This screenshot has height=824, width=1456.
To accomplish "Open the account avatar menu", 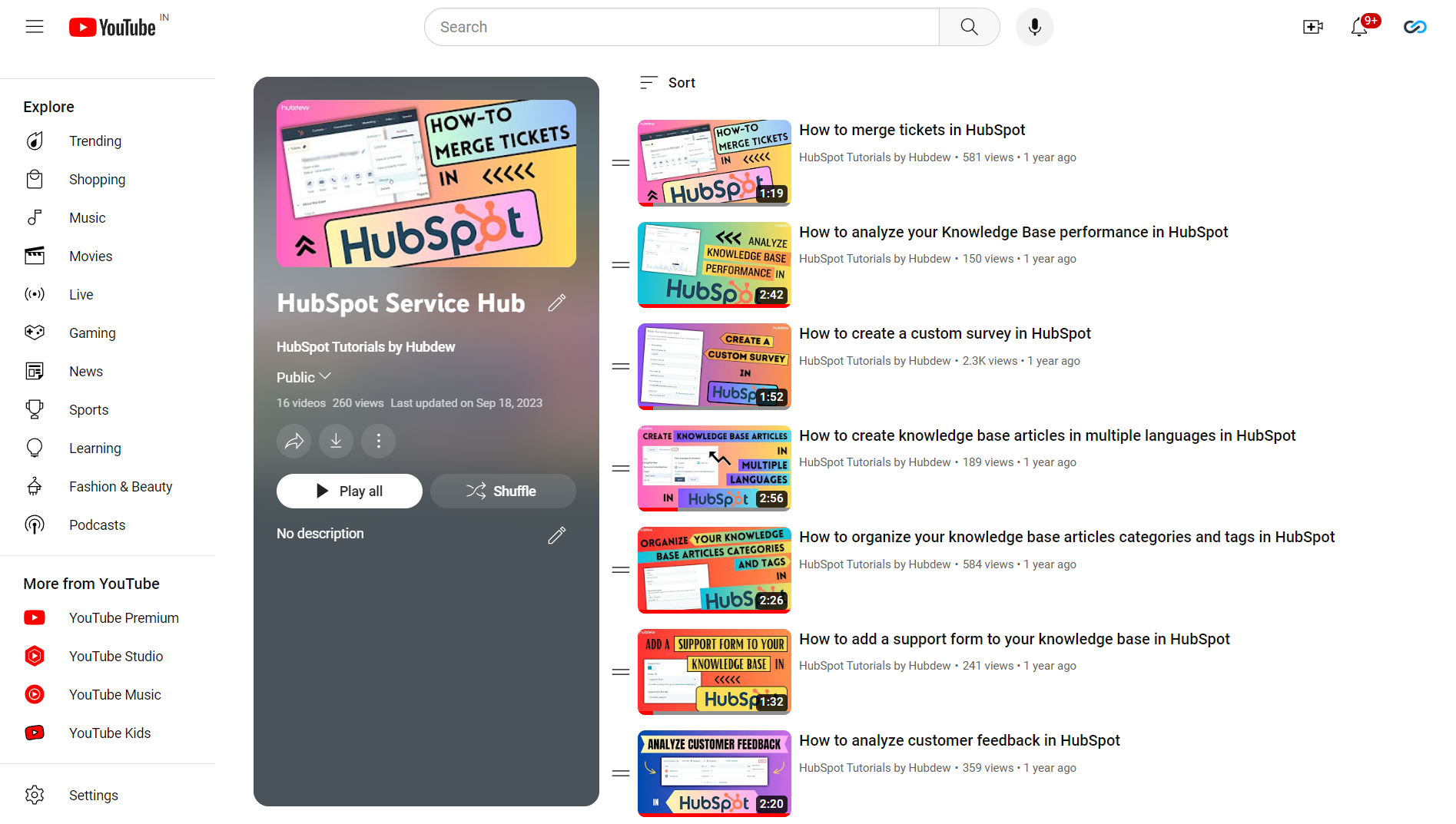I will [1415, 27].
